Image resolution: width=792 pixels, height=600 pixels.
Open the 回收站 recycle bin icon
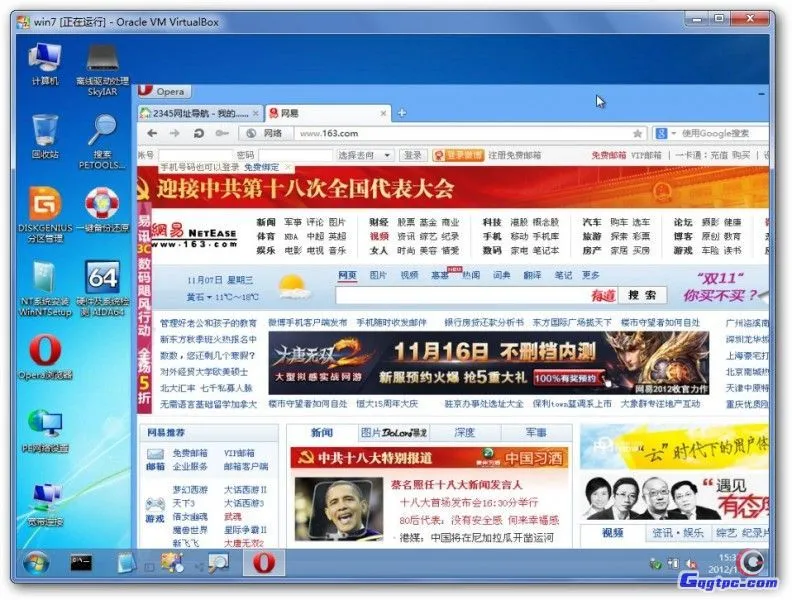(45, 137)
